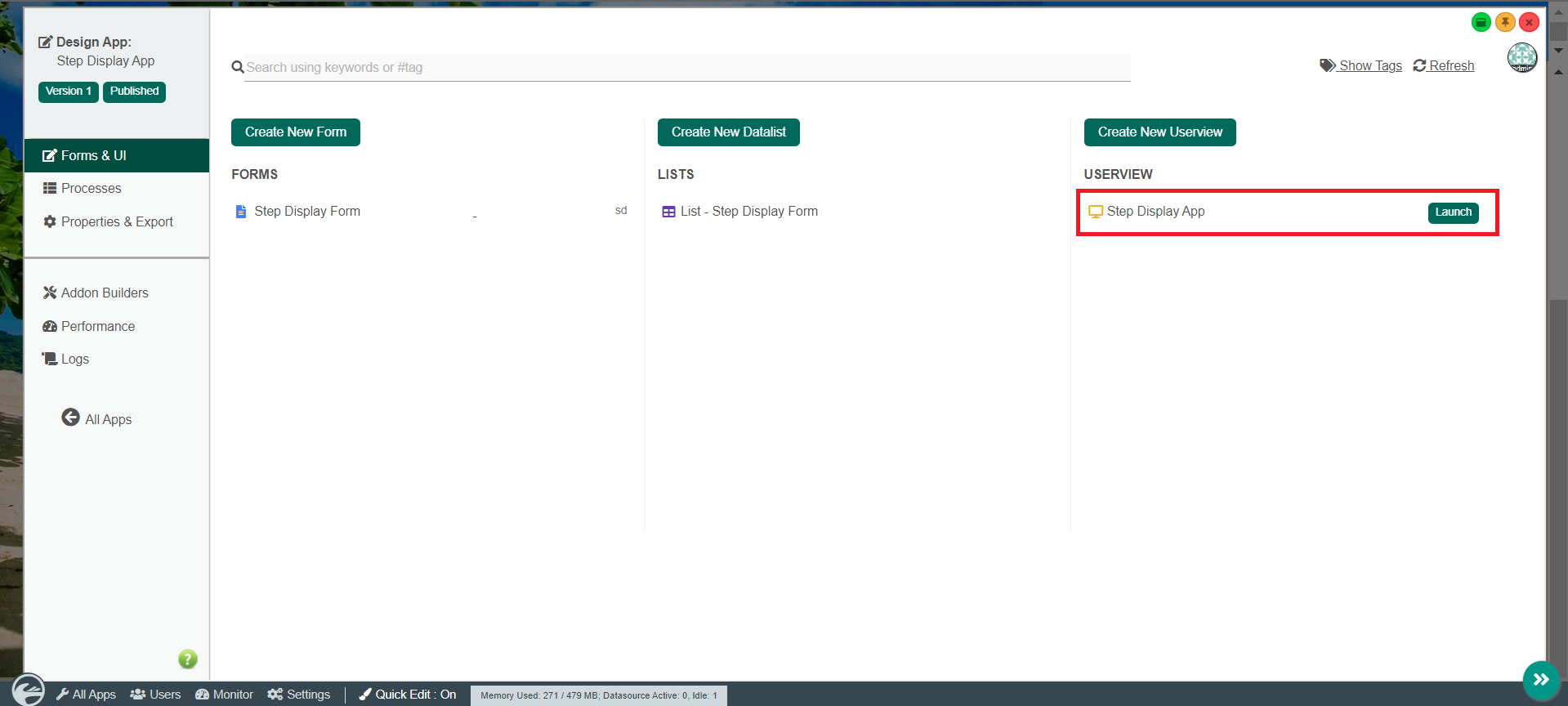This screenshot has height=706, width=1568.
Task: Click the Published badge
Action: point(134,92)
